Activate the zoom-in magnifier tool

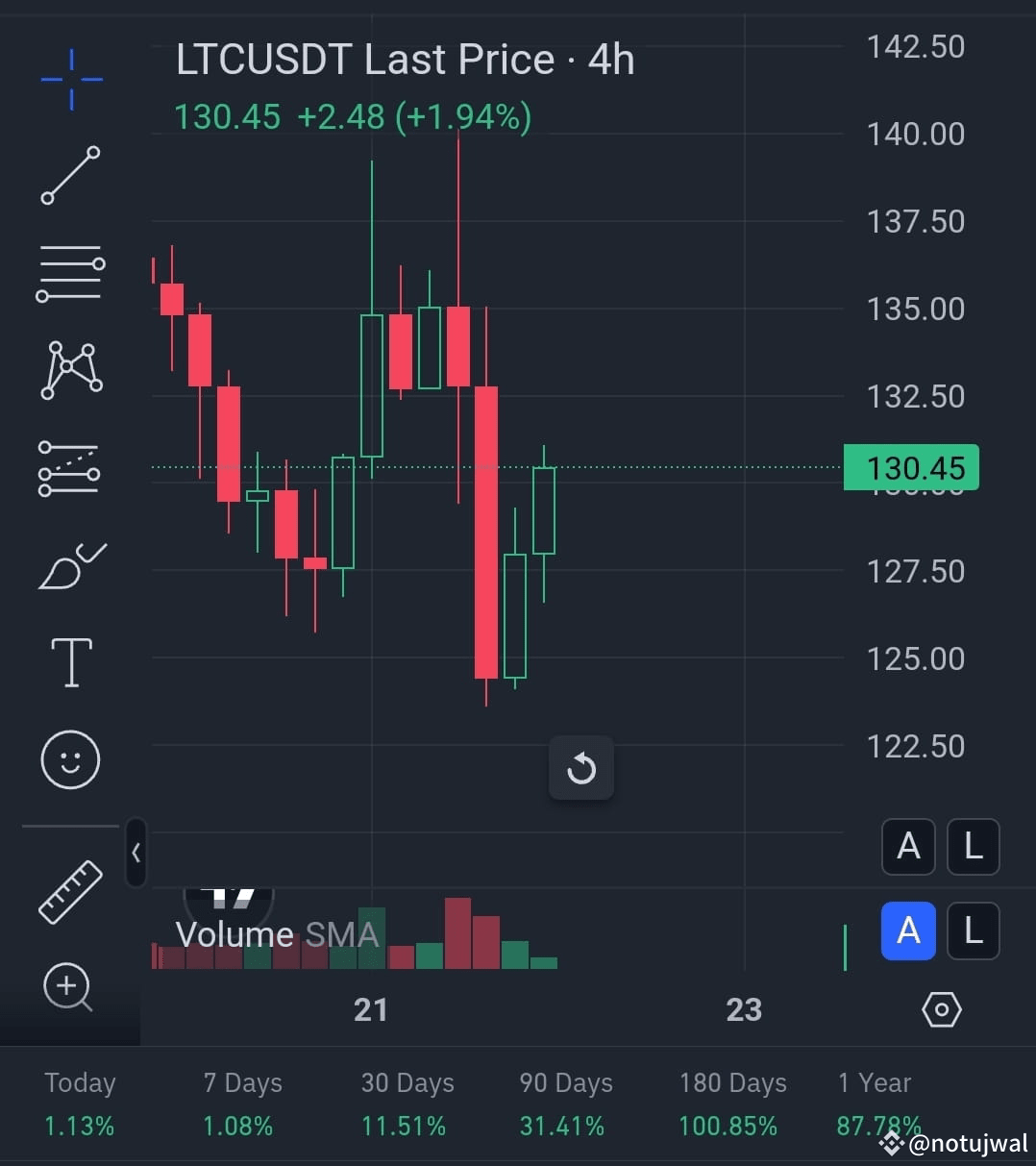(67, 988)
